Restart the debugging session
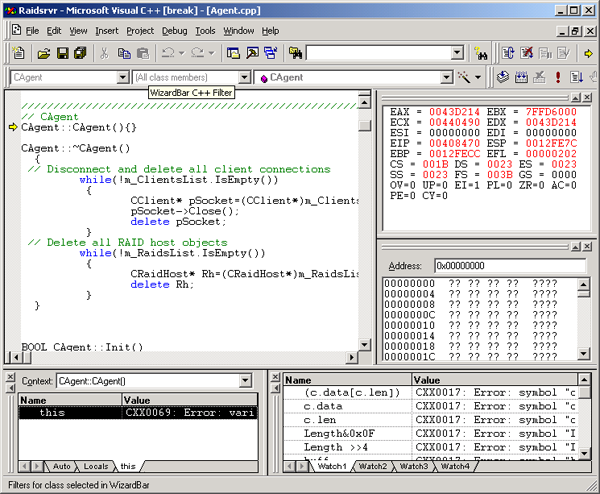 (508, 53)
